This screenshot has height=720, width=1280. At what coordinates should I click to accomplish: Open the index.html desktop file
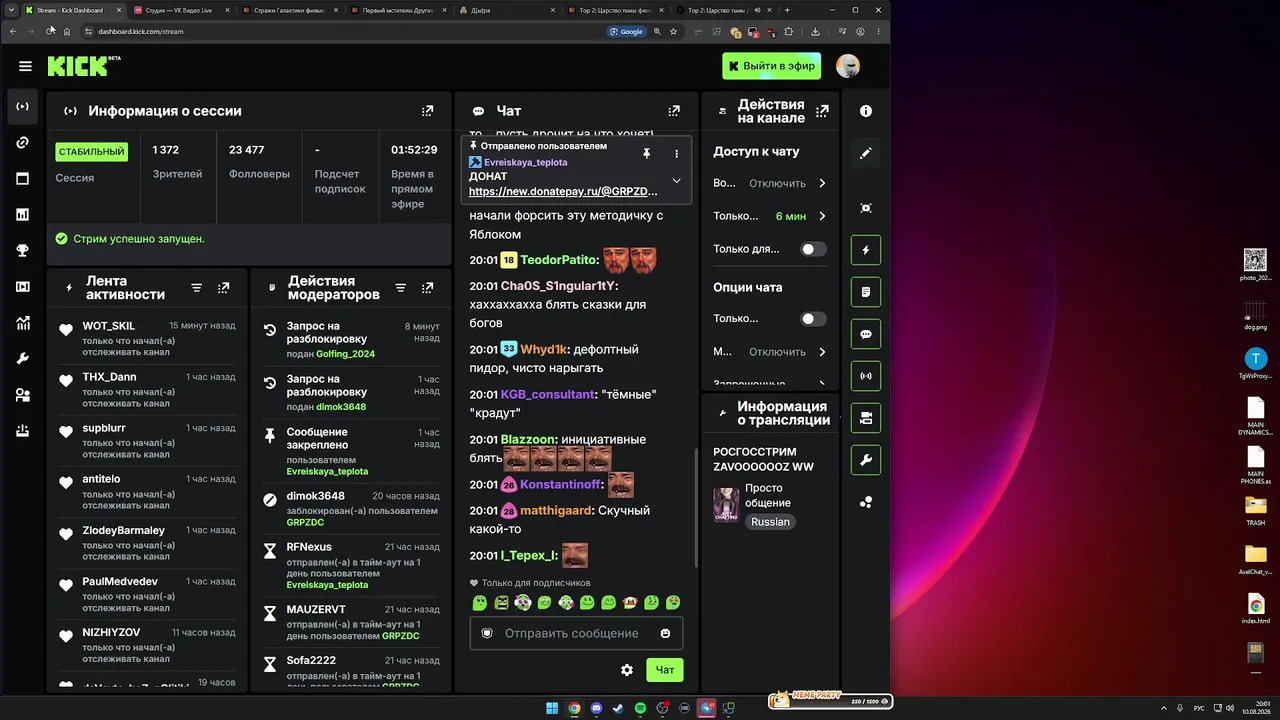click(1255, 607)
